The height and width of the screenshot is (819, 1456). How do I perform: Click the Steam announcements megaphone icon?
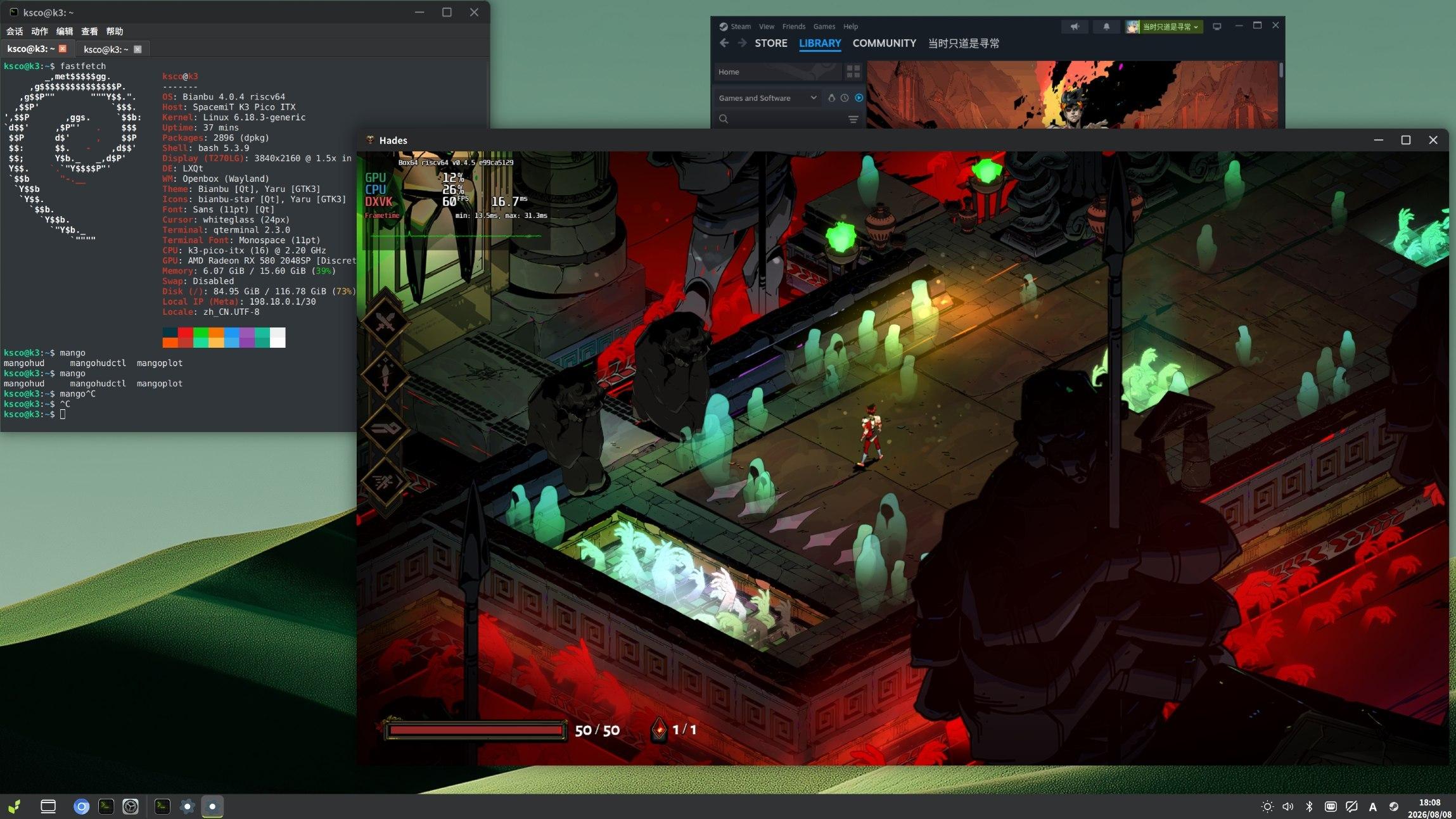1075,27
